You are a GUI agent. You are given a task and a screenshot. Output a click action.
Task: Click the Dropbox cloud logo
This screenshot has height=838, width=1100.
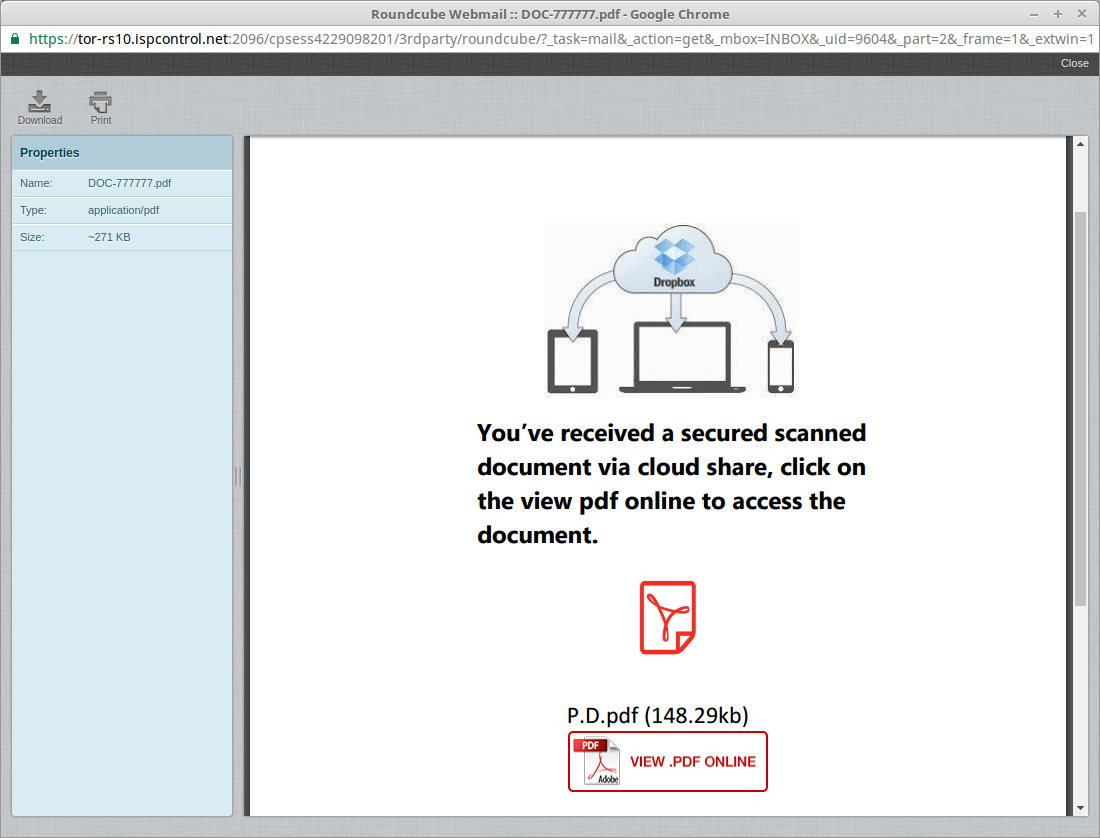(x=674, y=263)
